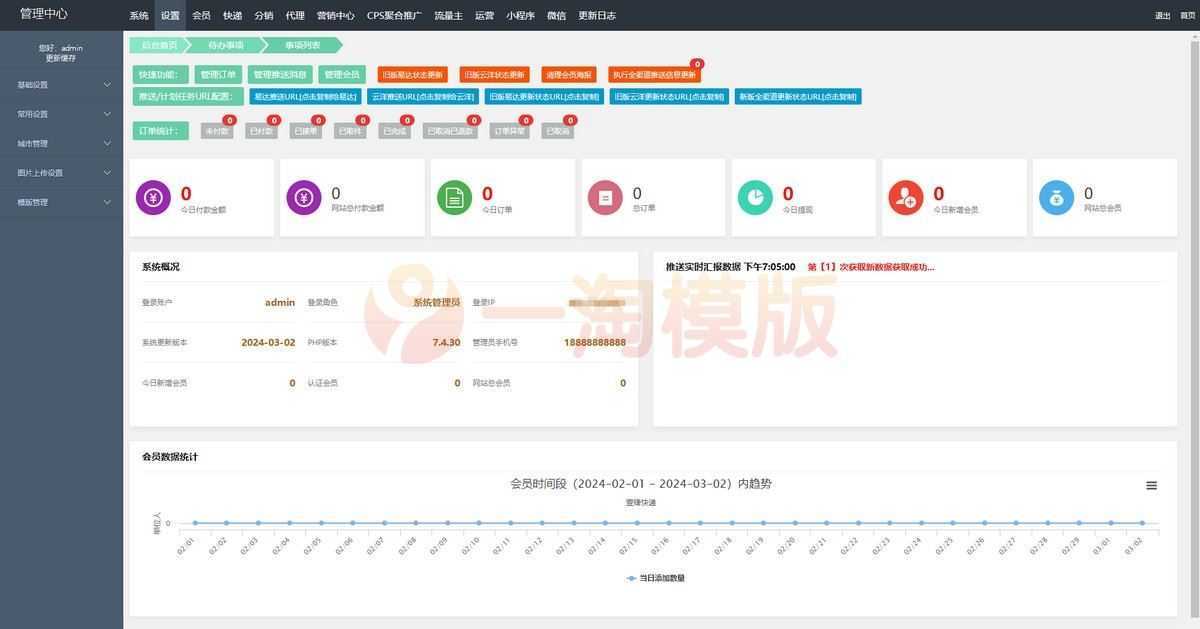
Task: Click the 执行全部更新 orange button
Action: [654, 75]
